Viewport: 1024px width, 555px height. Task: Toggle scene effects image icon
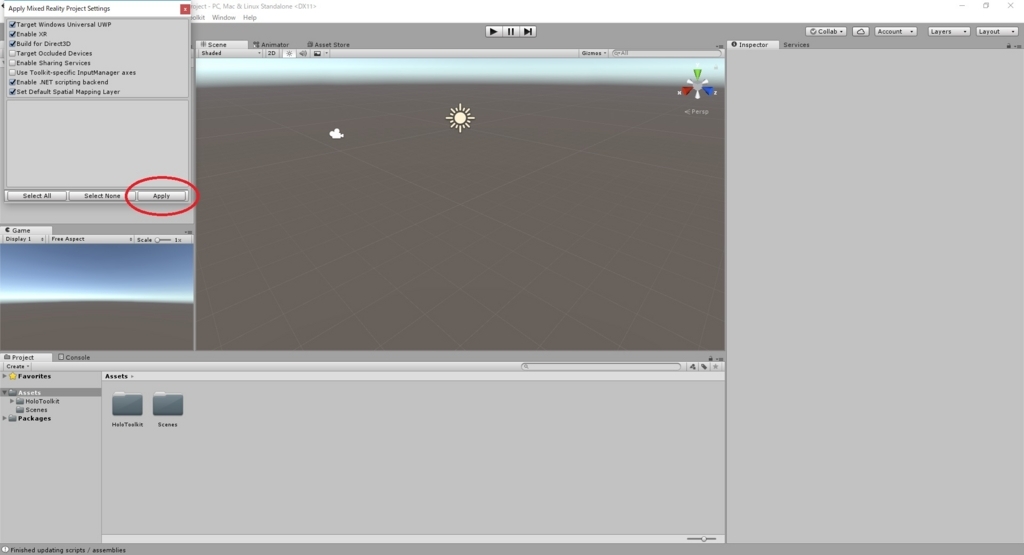pos(317,54)
